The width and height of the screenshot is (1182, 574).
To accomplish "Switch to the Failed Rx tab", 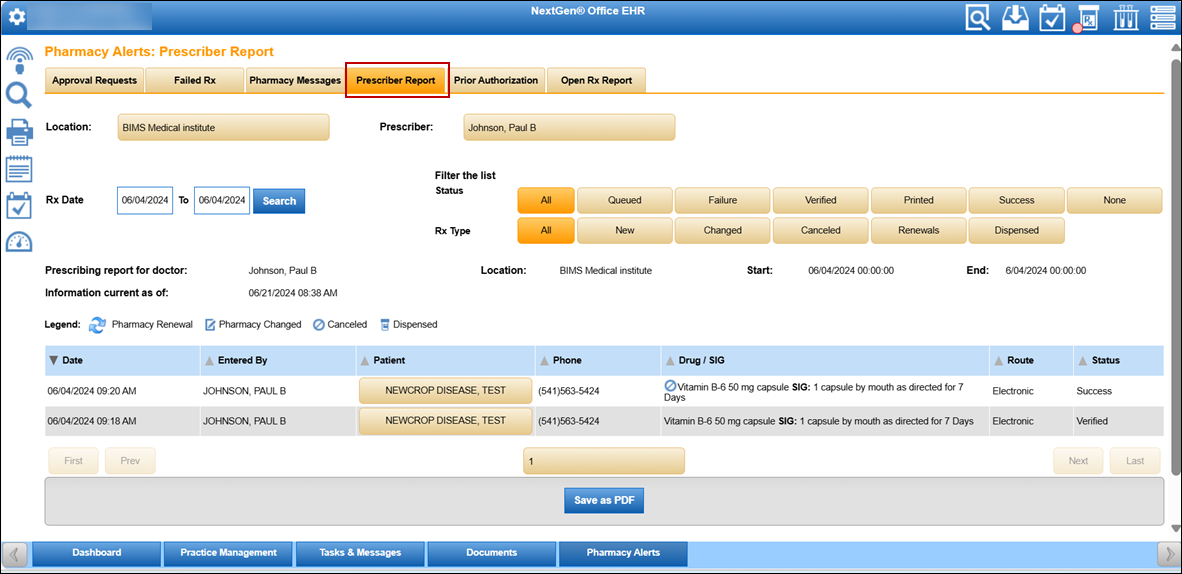I will point(195,80).
